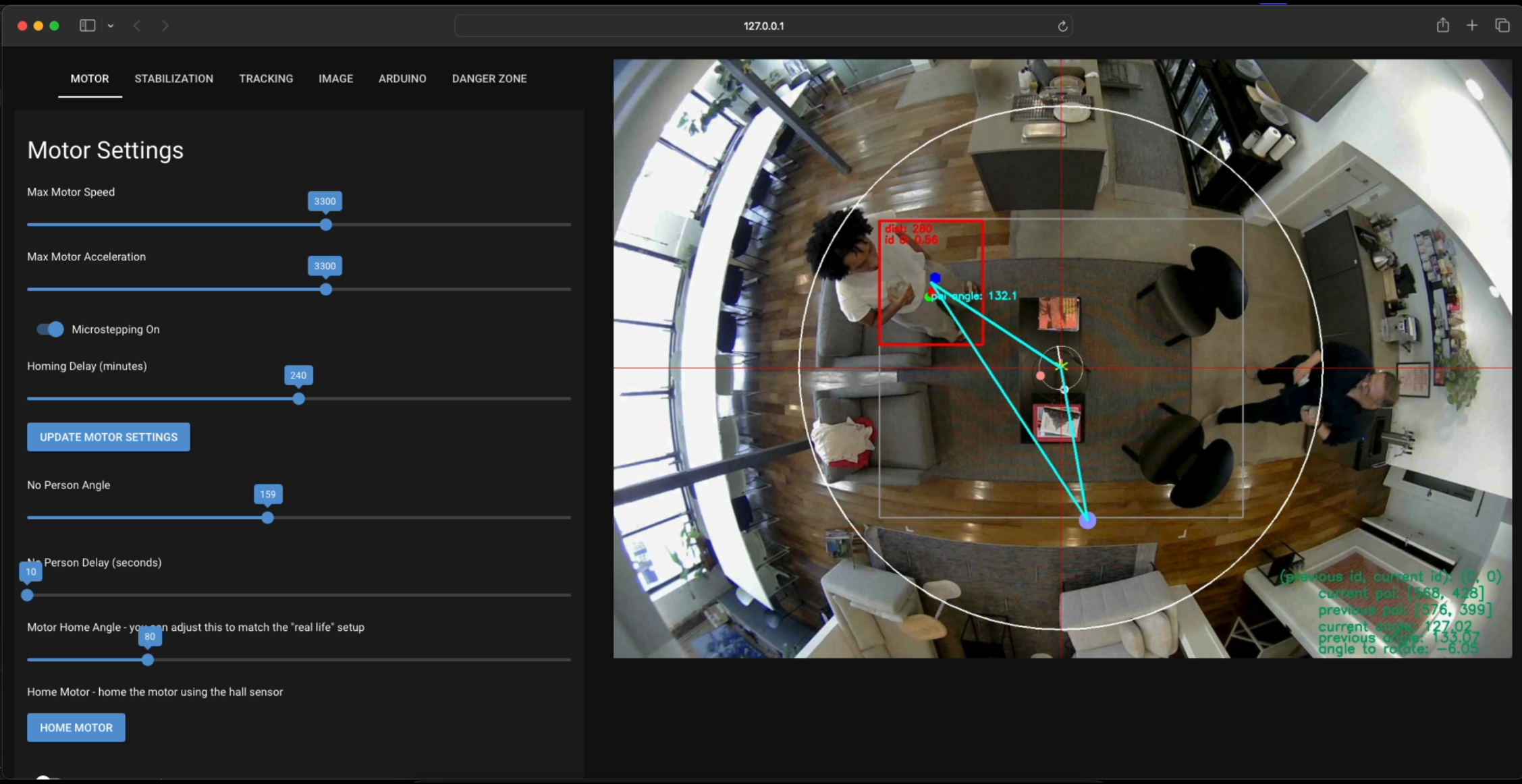This screenshot has height=784, width=1522.
Task: Go to the Arduino tab
Action: 402,79
